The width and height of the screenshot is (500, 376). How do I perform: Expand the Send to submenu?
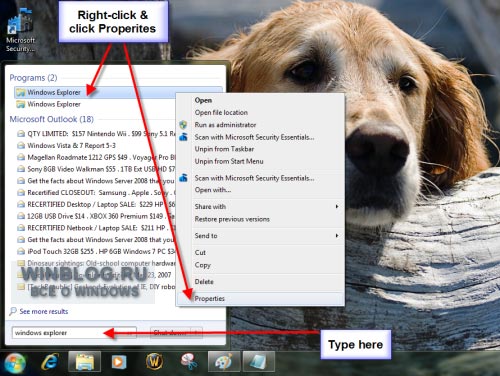(x=261, y=236)
